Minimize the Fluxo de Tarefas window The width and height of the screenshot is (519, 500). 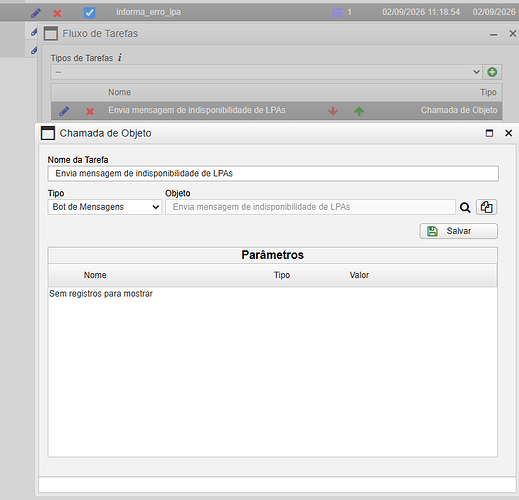point(494,34)
